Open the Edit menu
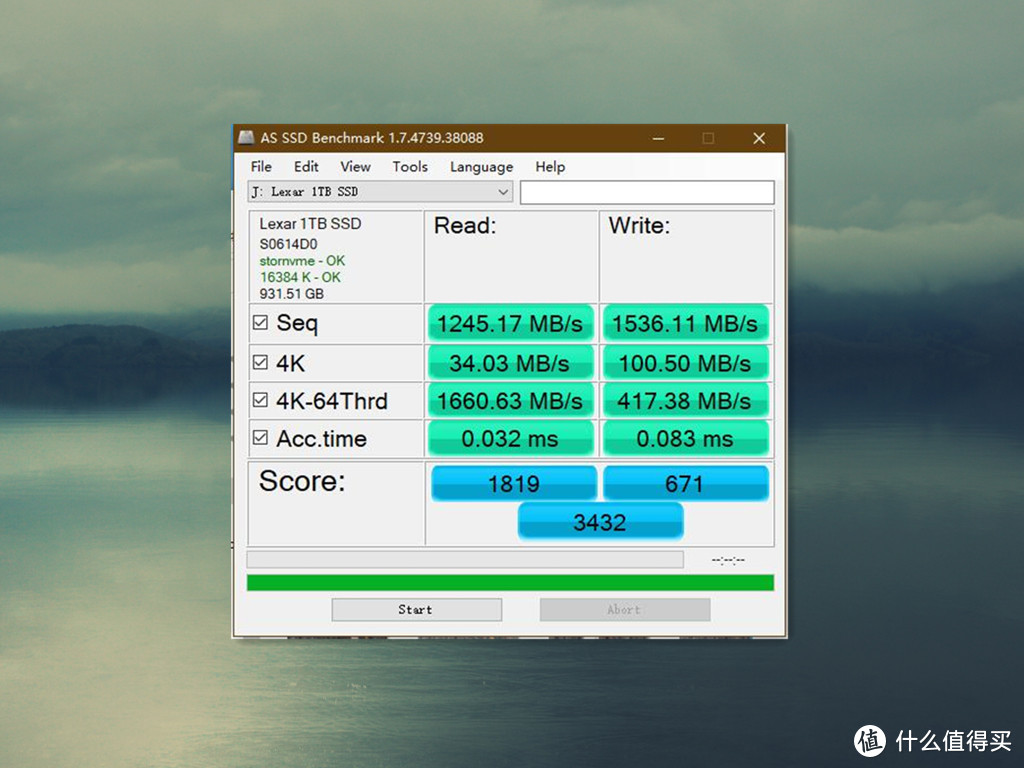The image size is (1024, 768). coord(306,167)
